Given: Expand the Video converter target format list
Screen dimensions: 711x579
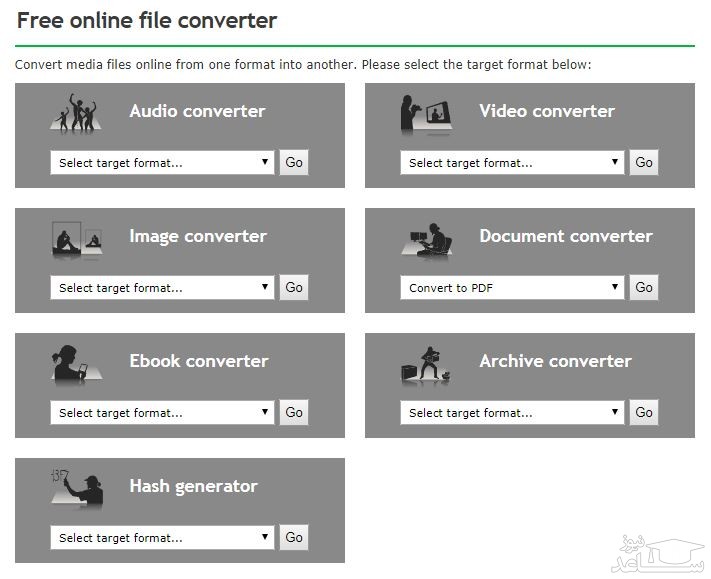Looking at the screenshot, I should click(512, 163).
